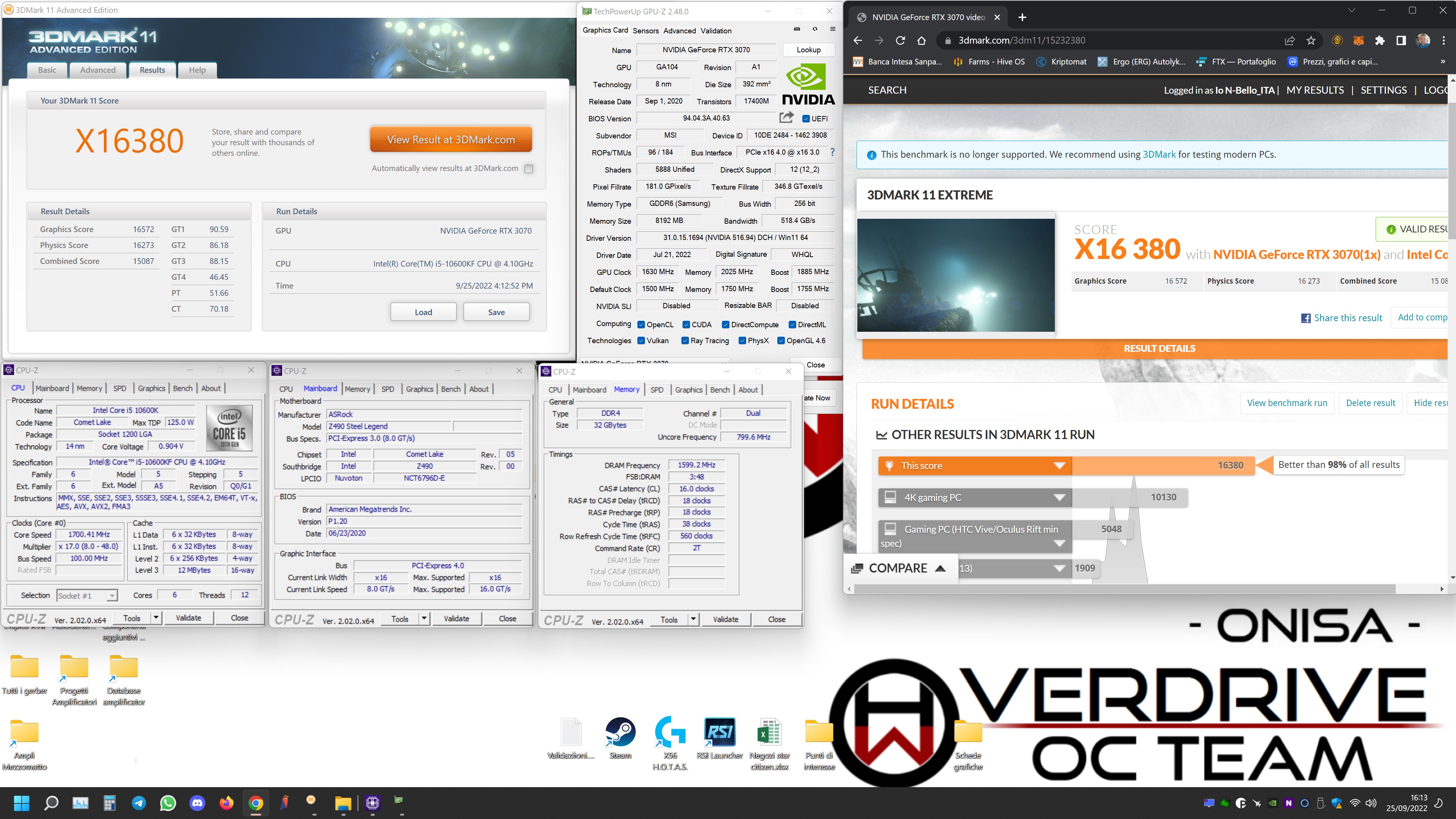This screenshot has width=1456, height=819.
Task: Toggle the Vulkan checkbox
Action: (641, 340)
